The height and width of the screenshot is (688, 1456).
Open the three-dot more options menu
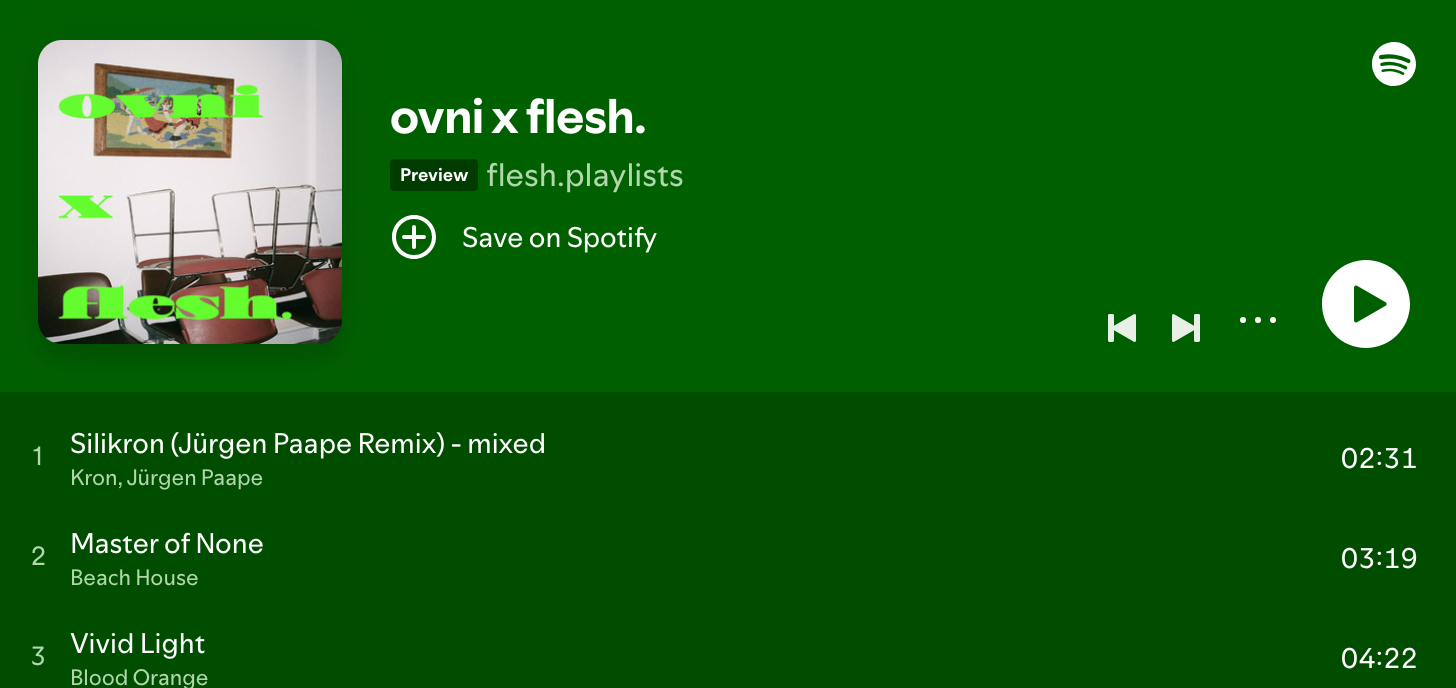1257,321
